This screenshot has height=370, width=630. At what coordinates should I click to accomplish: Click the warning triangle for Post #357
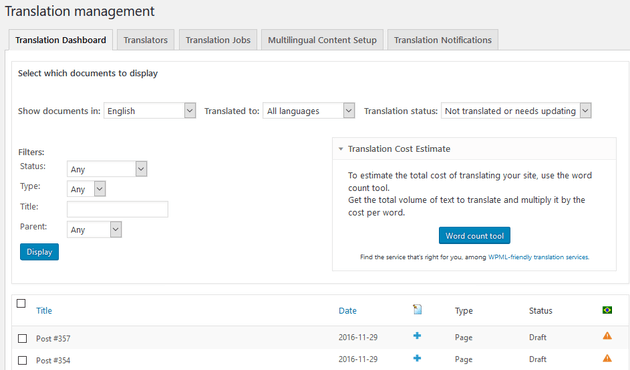(607, 335)
